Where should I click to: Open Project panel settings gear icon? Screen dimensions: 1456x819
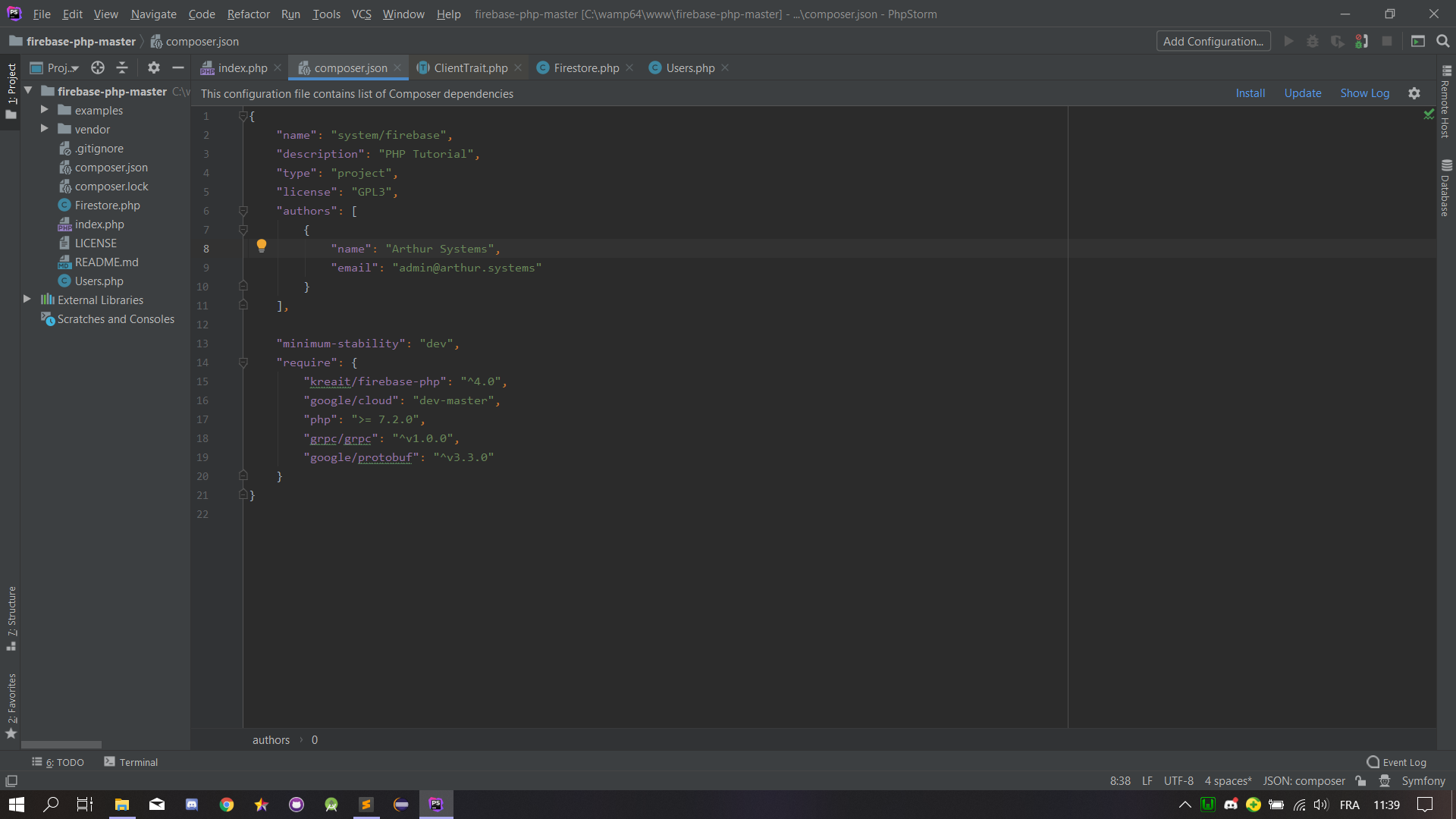[x=153, y=67]
